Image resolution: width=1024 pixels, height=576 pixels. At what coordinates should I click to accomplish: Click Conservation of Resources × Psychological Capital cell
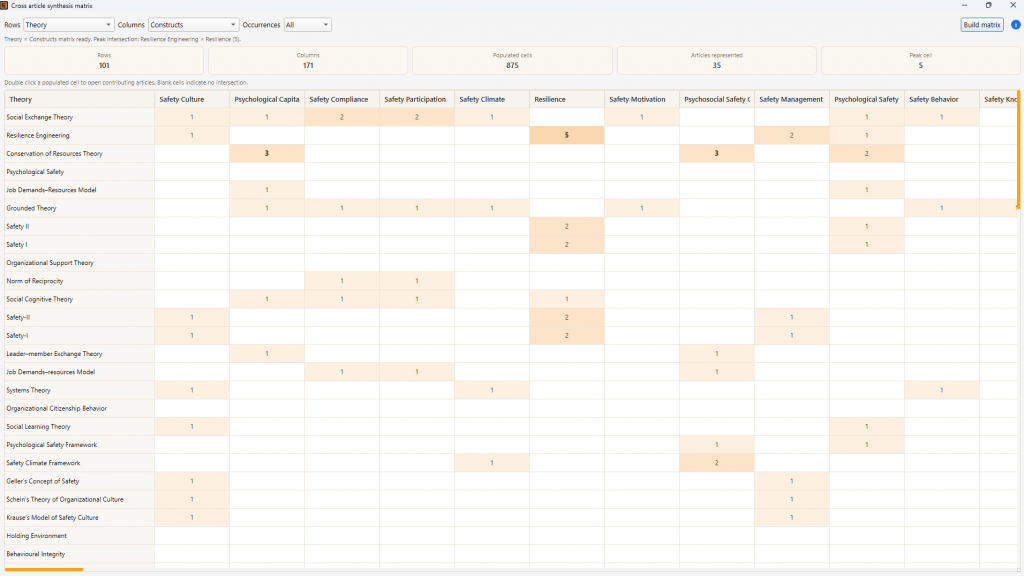point(266,153)
